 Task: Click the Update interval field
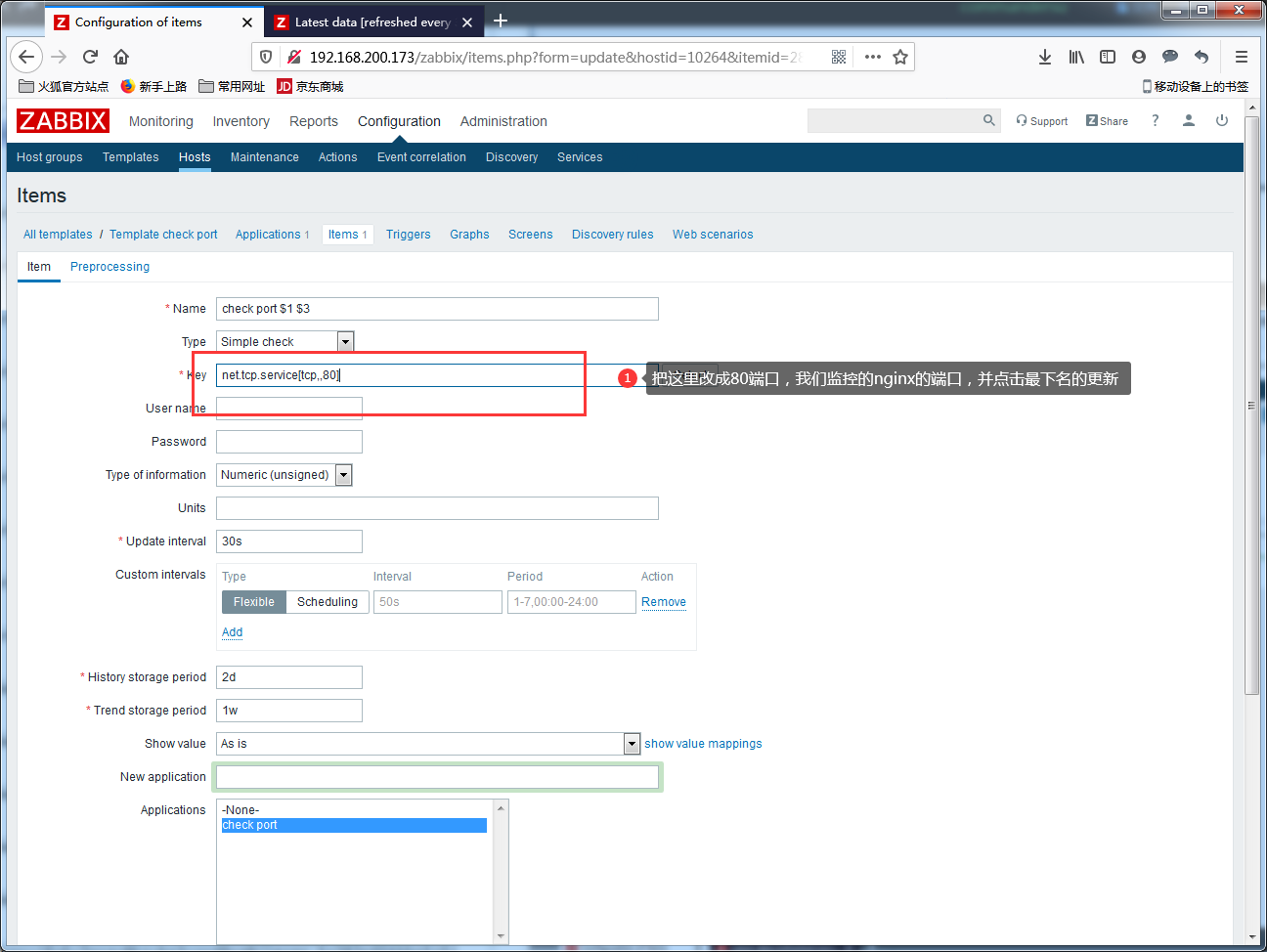289,541
